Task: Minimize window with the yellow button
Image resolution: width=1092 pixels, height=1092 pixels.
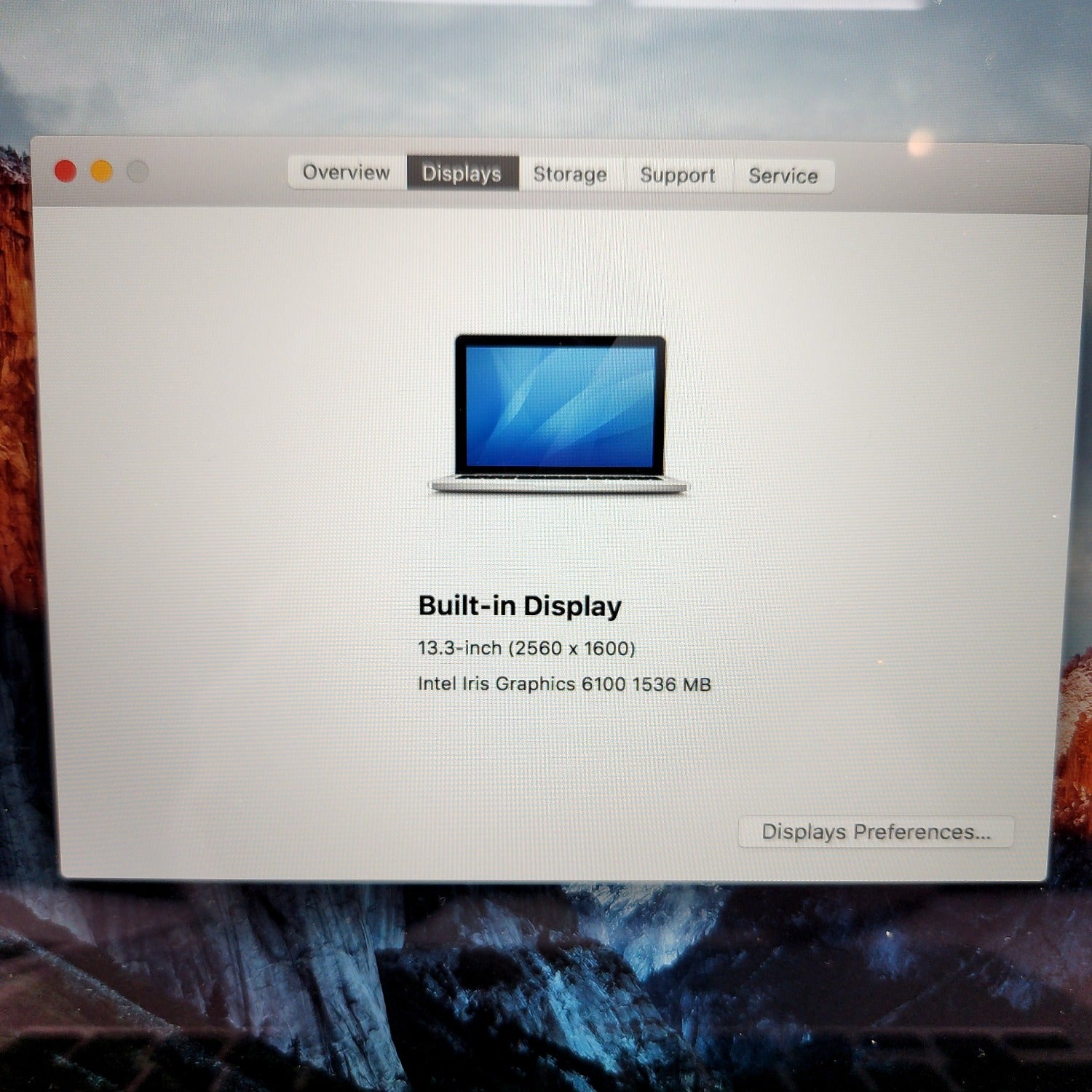Action: coord(101,171)
